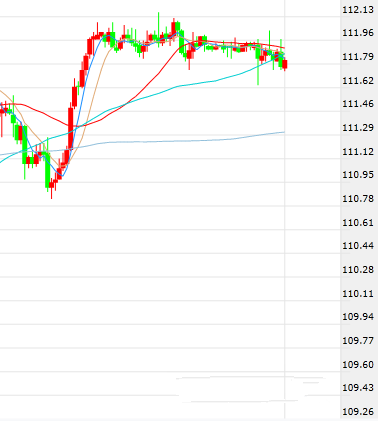Select the 109.94 price level label

pos(358,316)
